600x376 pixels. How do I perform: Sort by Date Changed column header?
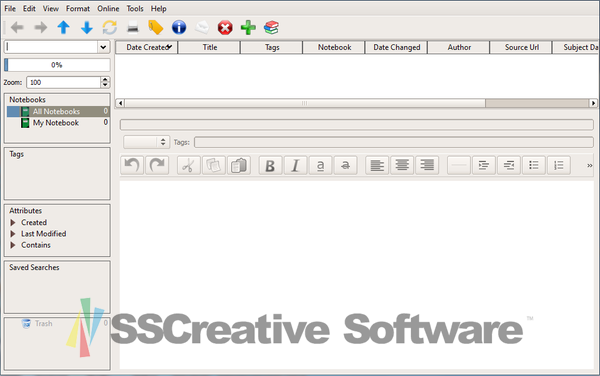[x=396, y=47]
